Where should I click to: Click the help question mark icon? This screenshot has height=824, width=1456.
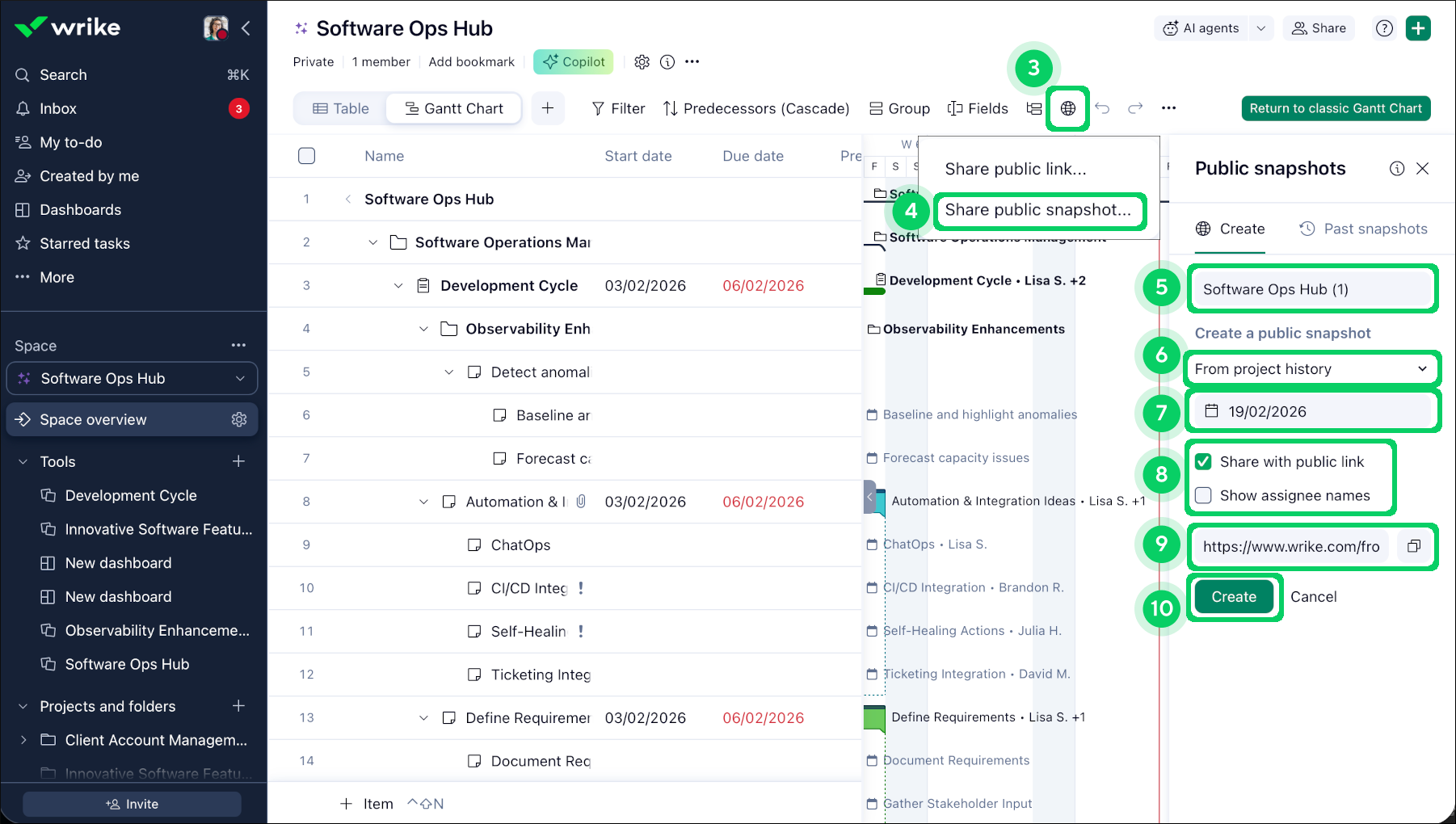coord(1384,28)
